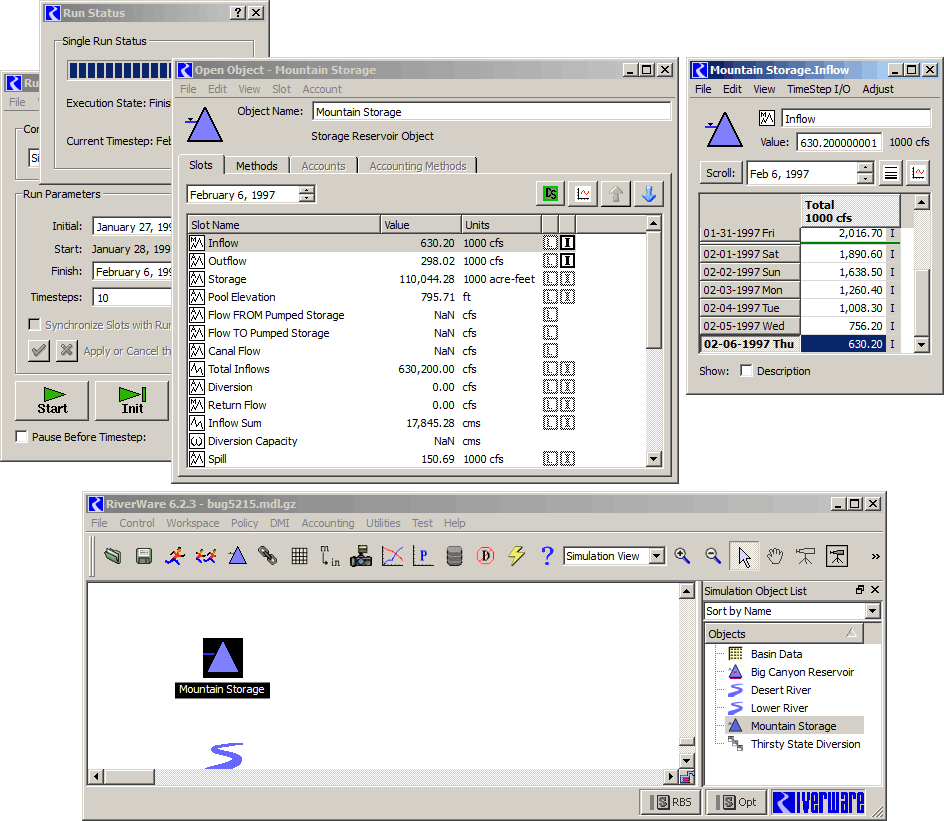
Task: Select Big Canyon Reservoir in object list
Action: pyautogui.click(x=802, y=672)
